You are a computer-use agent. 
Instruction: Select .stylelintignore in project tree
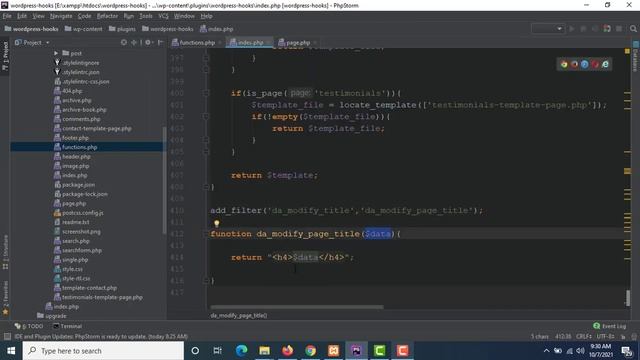pos(80,62)
